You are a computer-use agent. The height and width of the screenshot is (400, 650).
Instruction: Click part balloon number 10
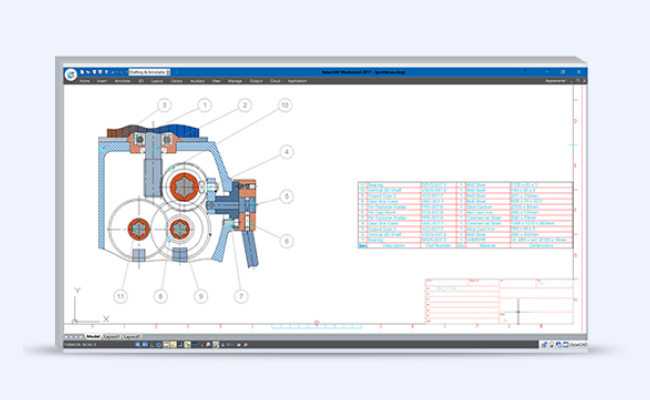point(285,104)
